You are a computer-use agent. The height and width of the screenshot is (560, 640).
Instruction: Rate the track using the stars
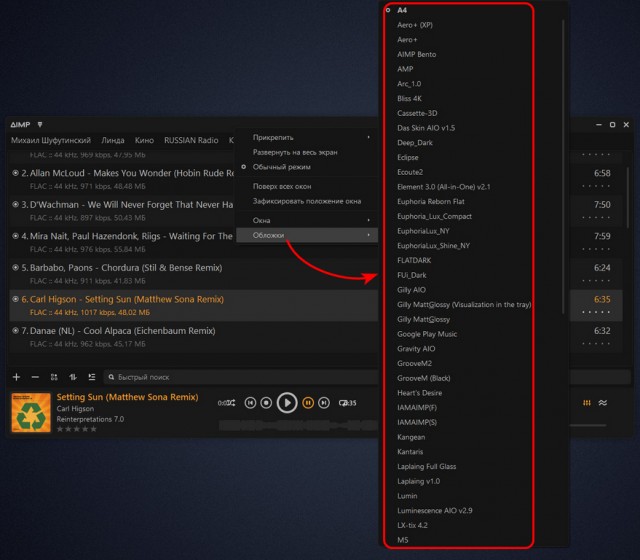[76, 429]
